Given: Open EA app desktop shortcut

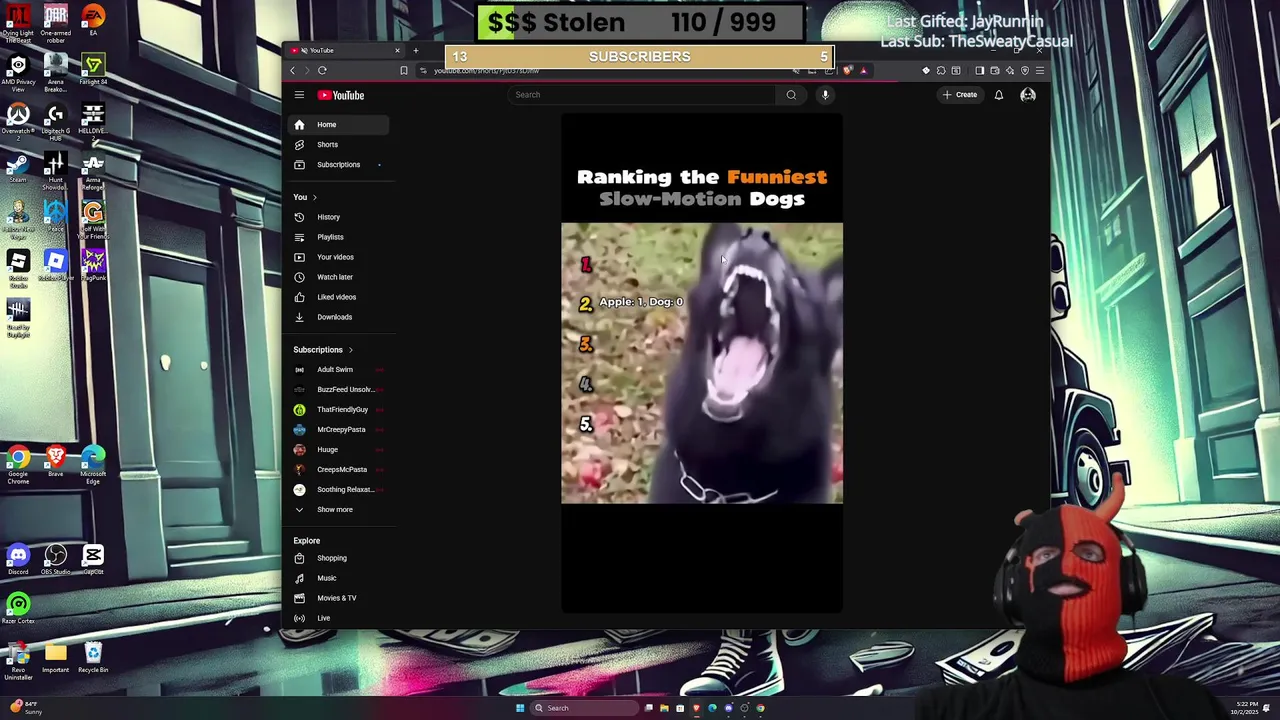Looking at the screenshot, I should (93, 20).
